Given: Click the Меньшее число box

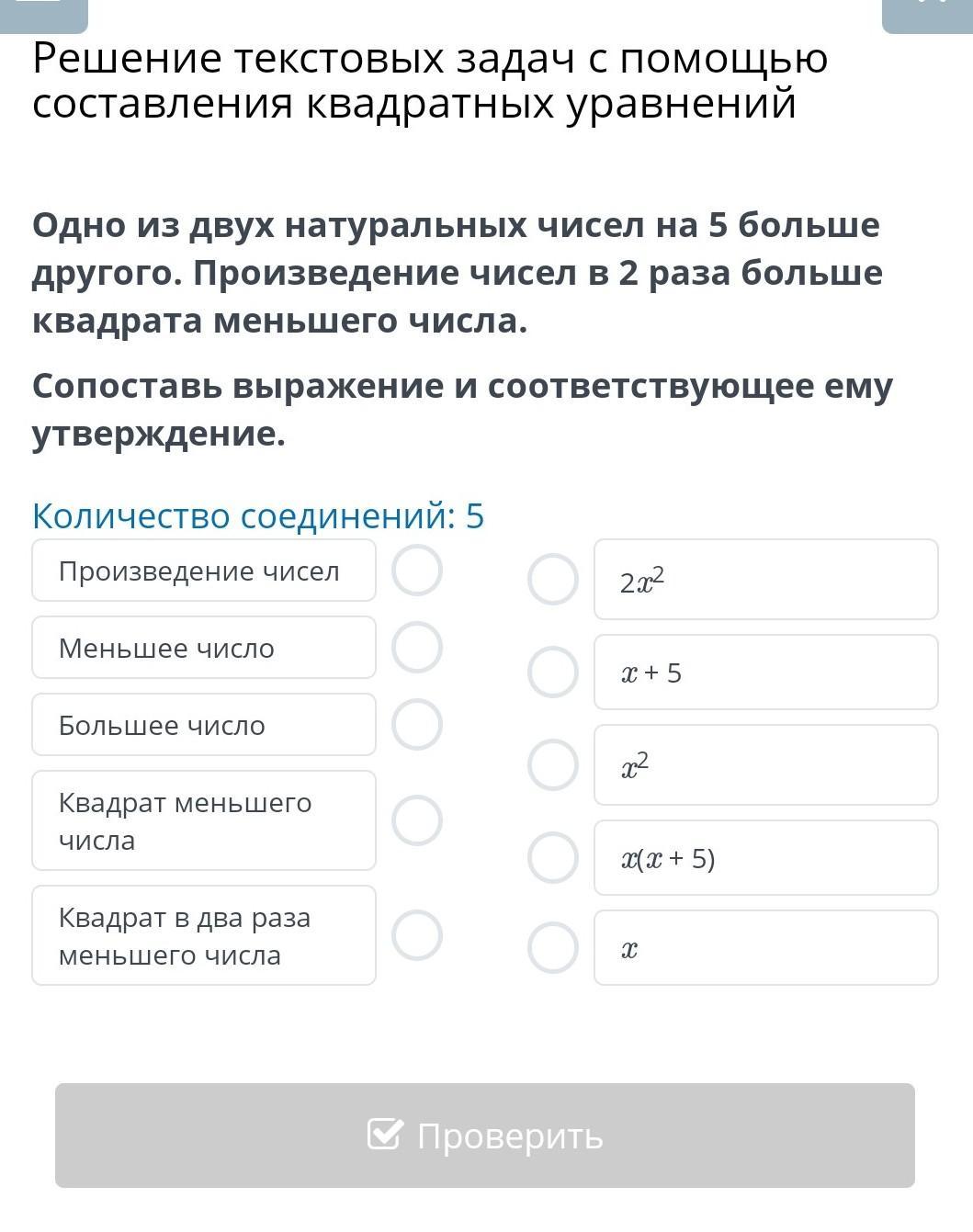Looking at the screenshot, I should (204, 648).
